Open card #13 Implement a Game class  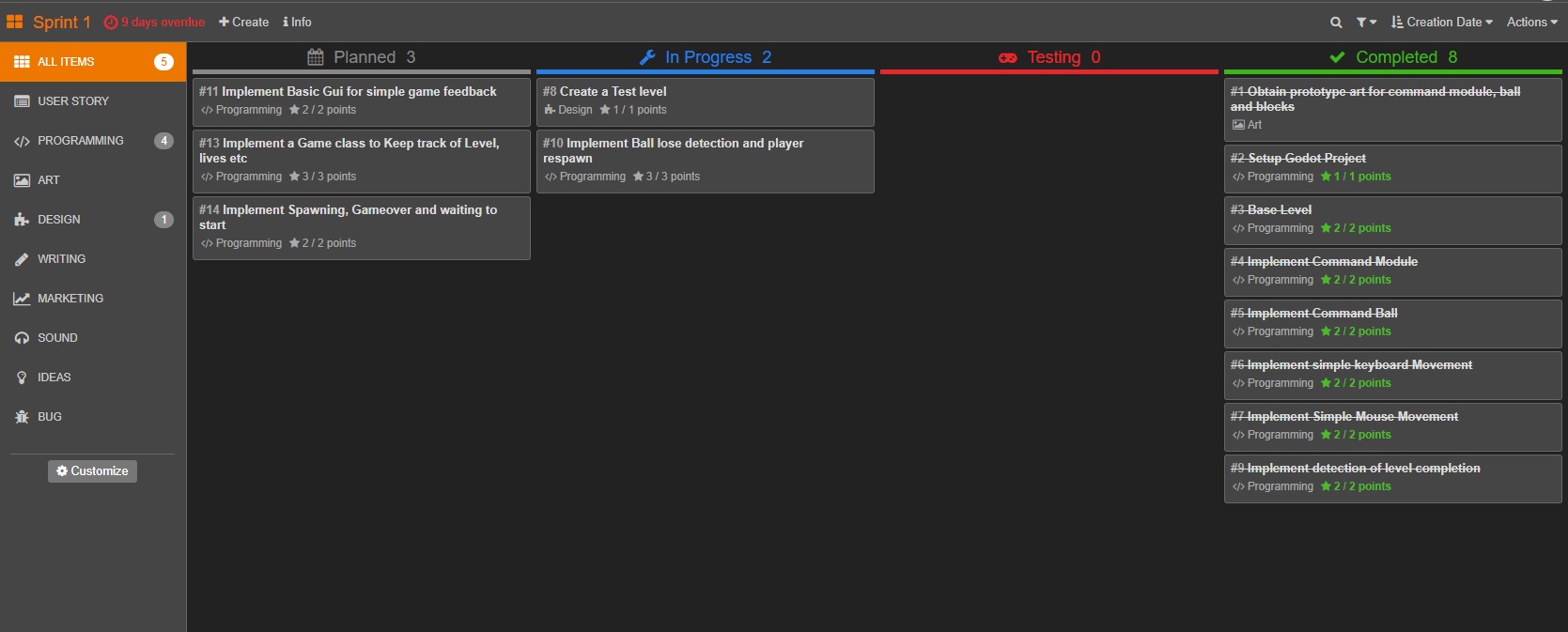coord(362,162)
